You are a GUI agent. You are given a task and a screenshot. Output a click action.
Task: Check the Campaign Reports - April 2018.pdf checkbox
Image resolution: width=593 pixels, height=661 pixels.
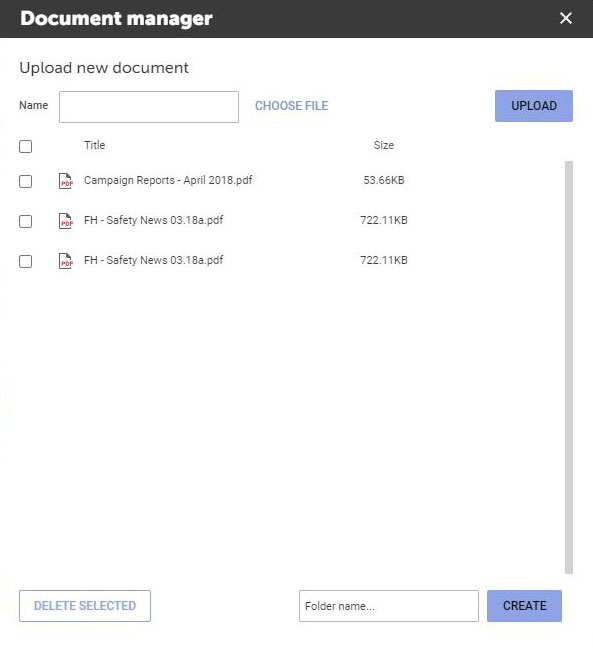pos(25,181)
